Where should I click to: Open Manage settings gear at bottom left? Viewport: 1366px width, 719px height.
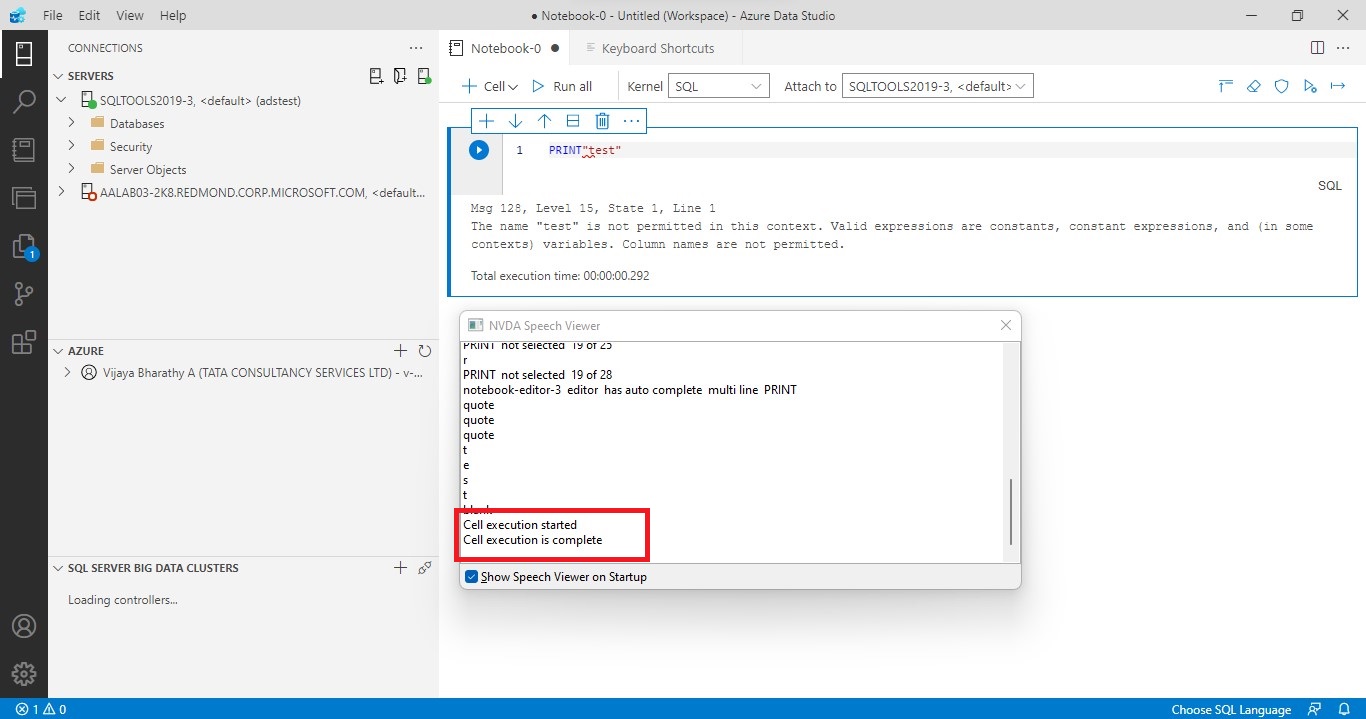tap(24, 673)
